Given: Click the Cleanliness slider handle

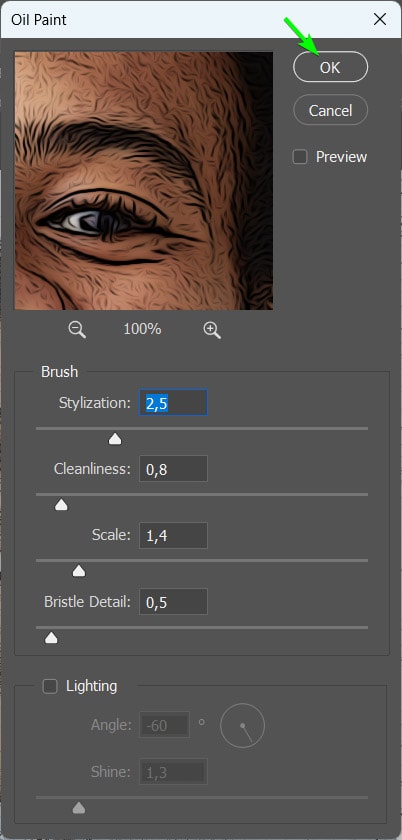Looking at the screenshot, I should [61, 505].
